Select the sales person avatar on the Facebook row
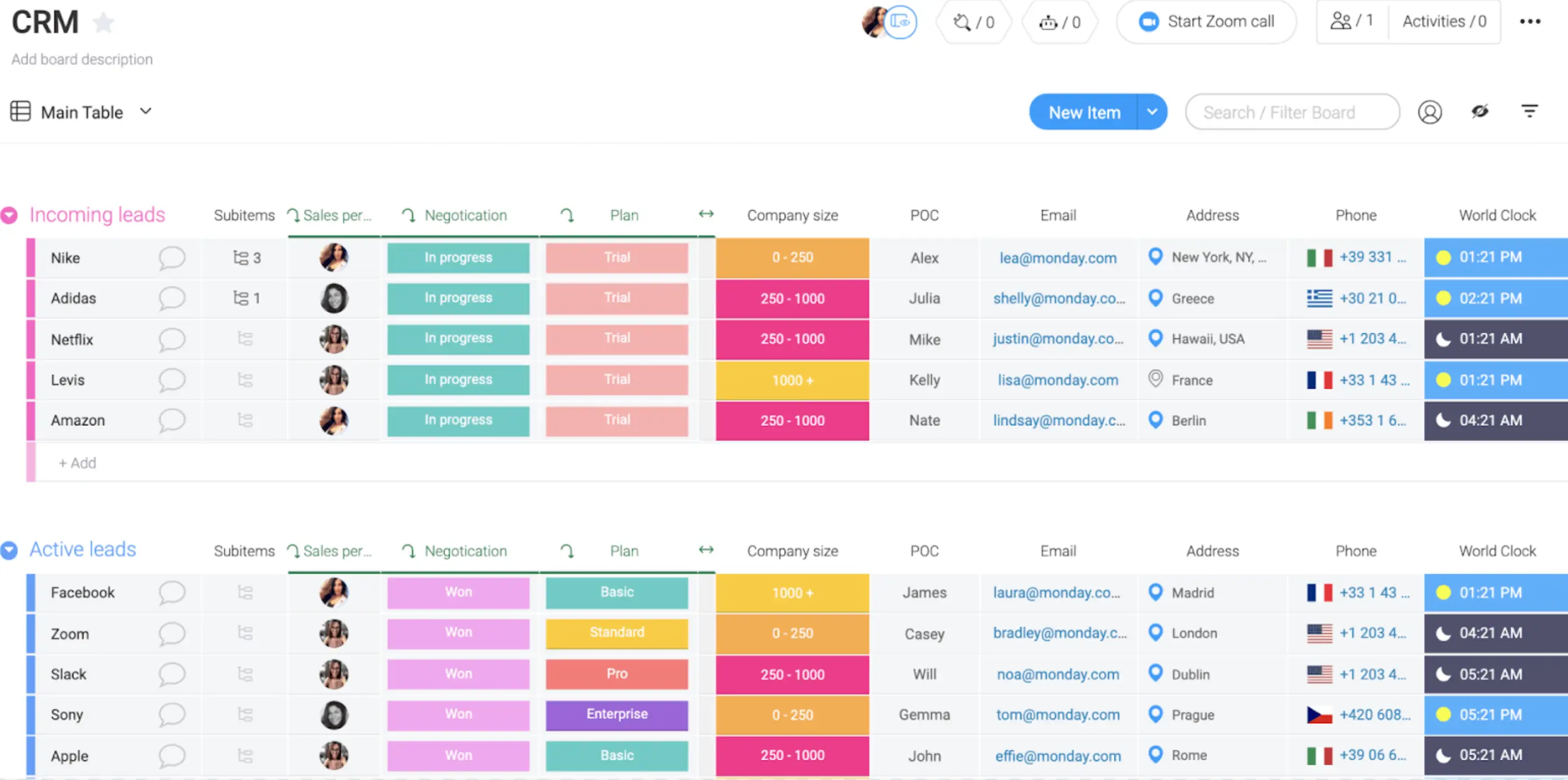 click(x=334, y=592)
